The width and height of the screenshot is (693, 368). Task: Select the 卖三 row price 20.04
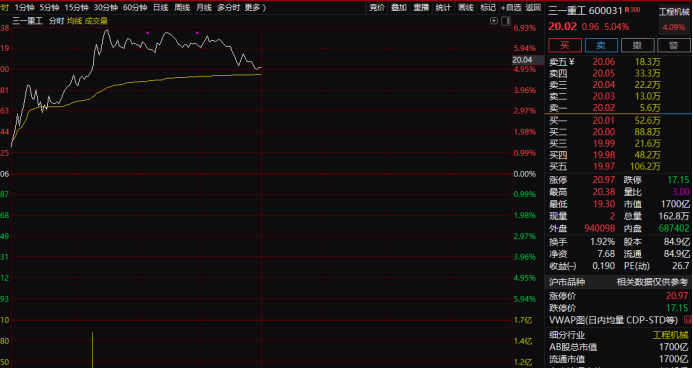click(x=604, y=85)
